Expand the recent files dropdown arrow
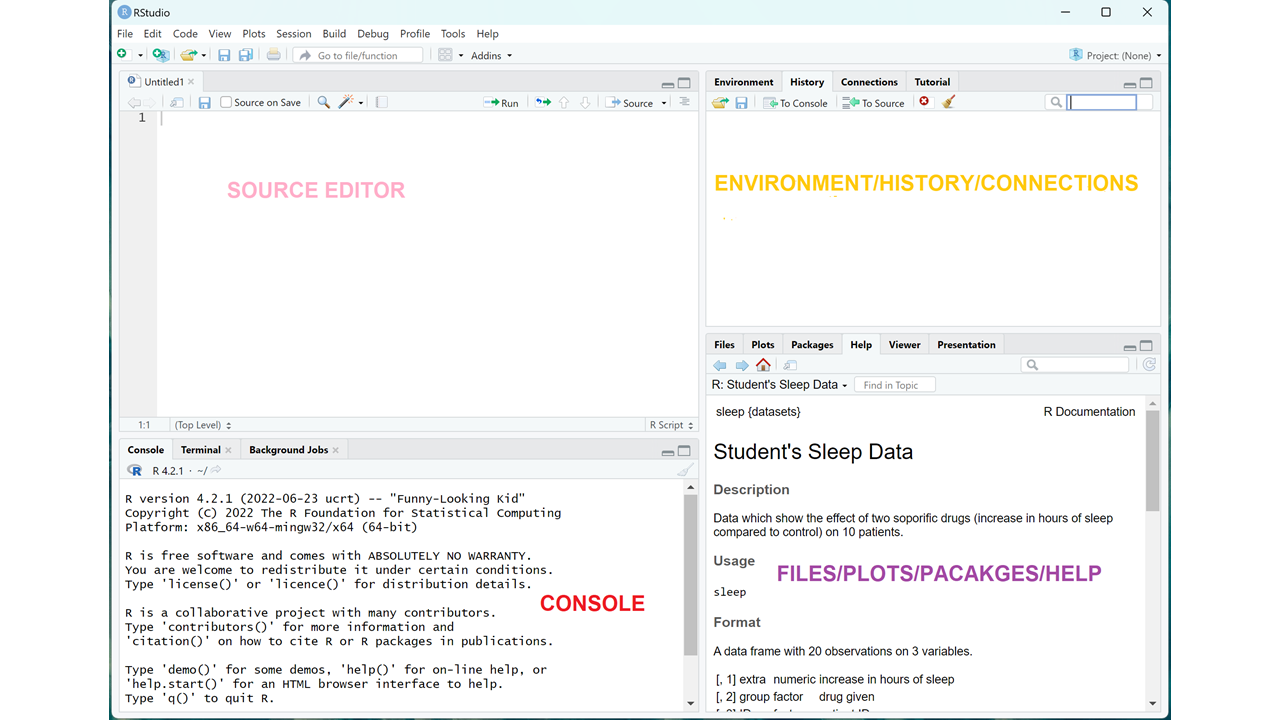1280x720 pixels. point(204,56)
